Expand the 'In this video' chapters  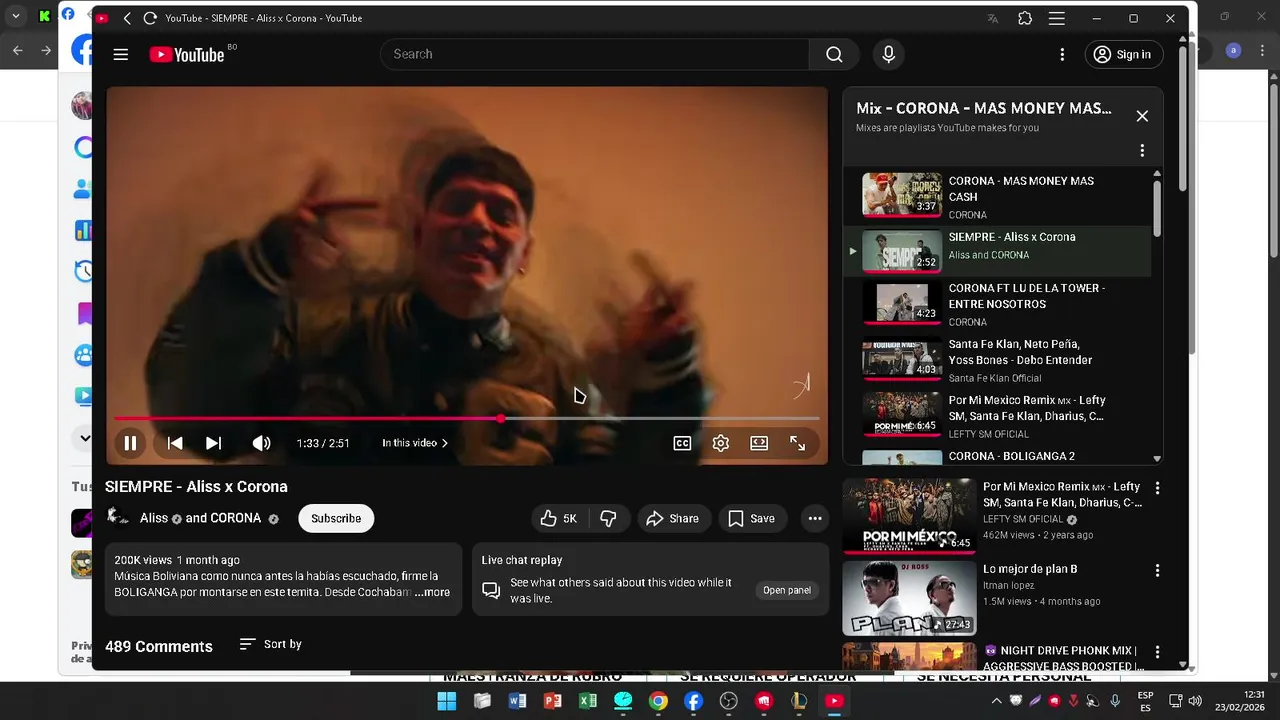[x=415, y=443]
